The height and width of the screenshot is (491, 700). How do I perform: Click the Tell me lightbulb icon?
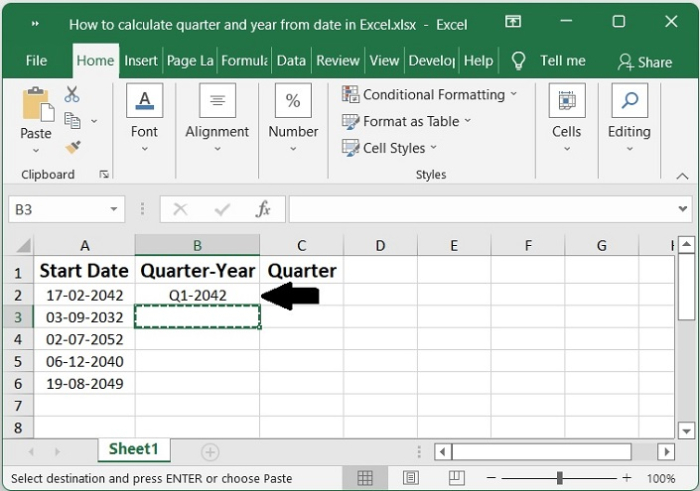pos(518,61)
